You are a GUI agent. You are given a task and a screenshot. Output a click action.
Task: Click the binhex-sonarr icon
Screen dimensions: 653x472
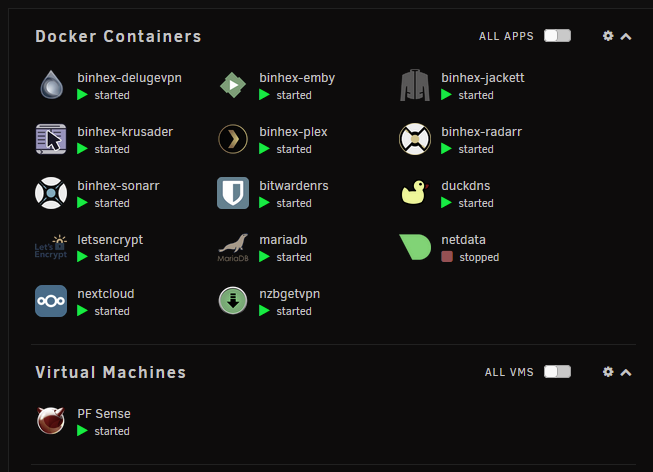(x=51, y=193)
